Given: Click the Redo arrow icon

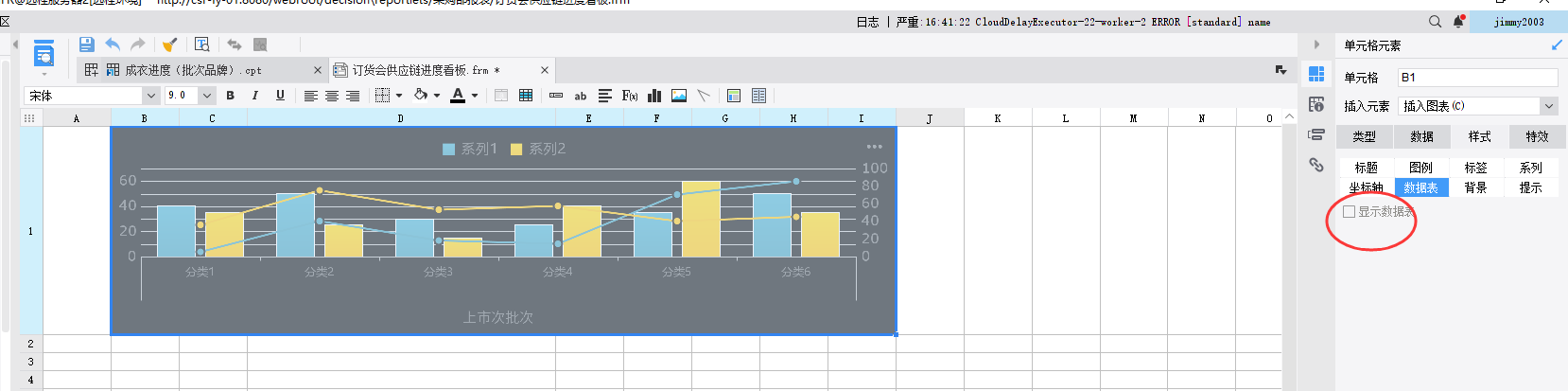Looking at the screenshot, I should coord(138,44).
